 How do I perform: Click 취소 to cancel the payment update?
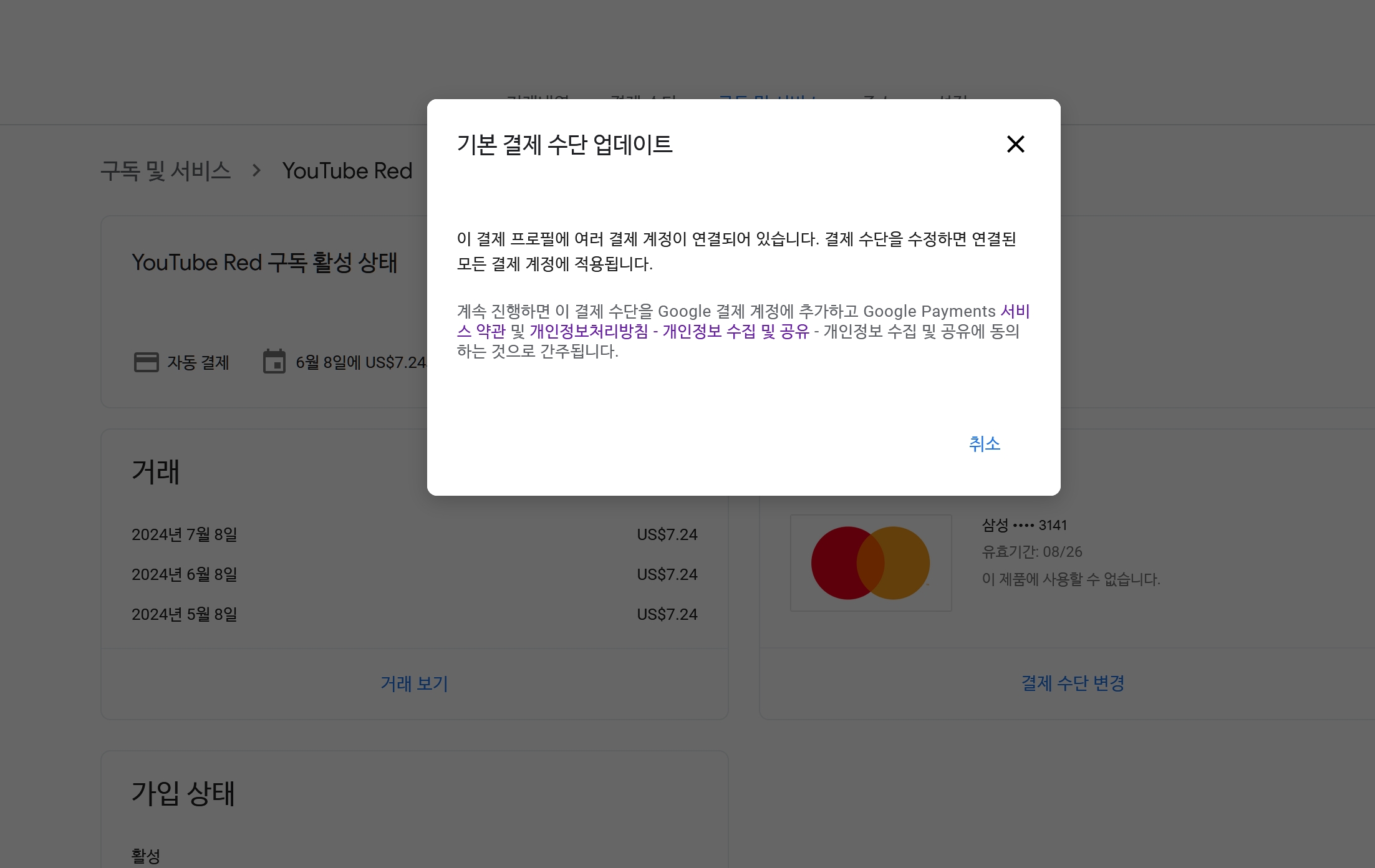pos(985,444)
